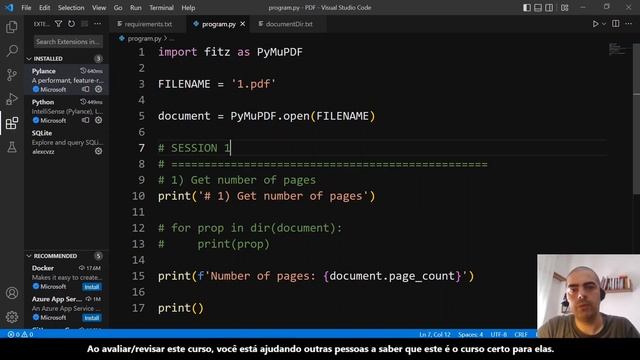The height and width of the screenshot is (360, 640).
Task: Open the File menu
Action: click(x=26, y=8)
